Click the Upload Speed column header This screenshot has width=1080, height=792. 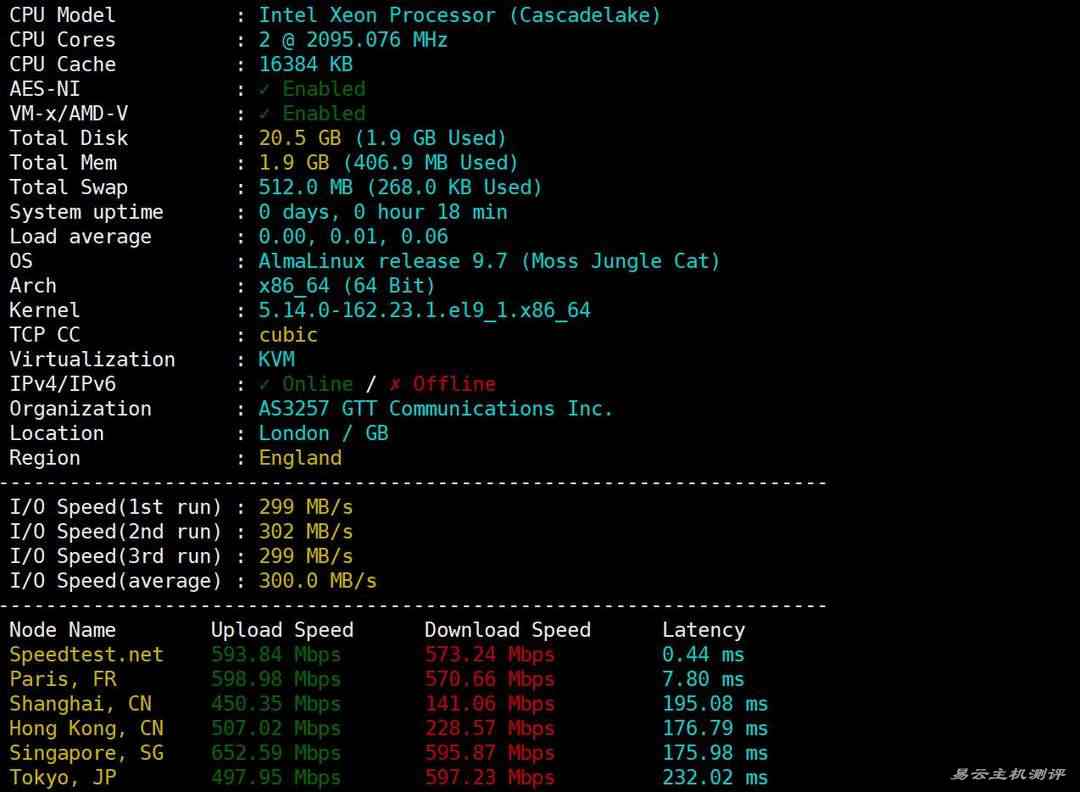coord(282,630)
